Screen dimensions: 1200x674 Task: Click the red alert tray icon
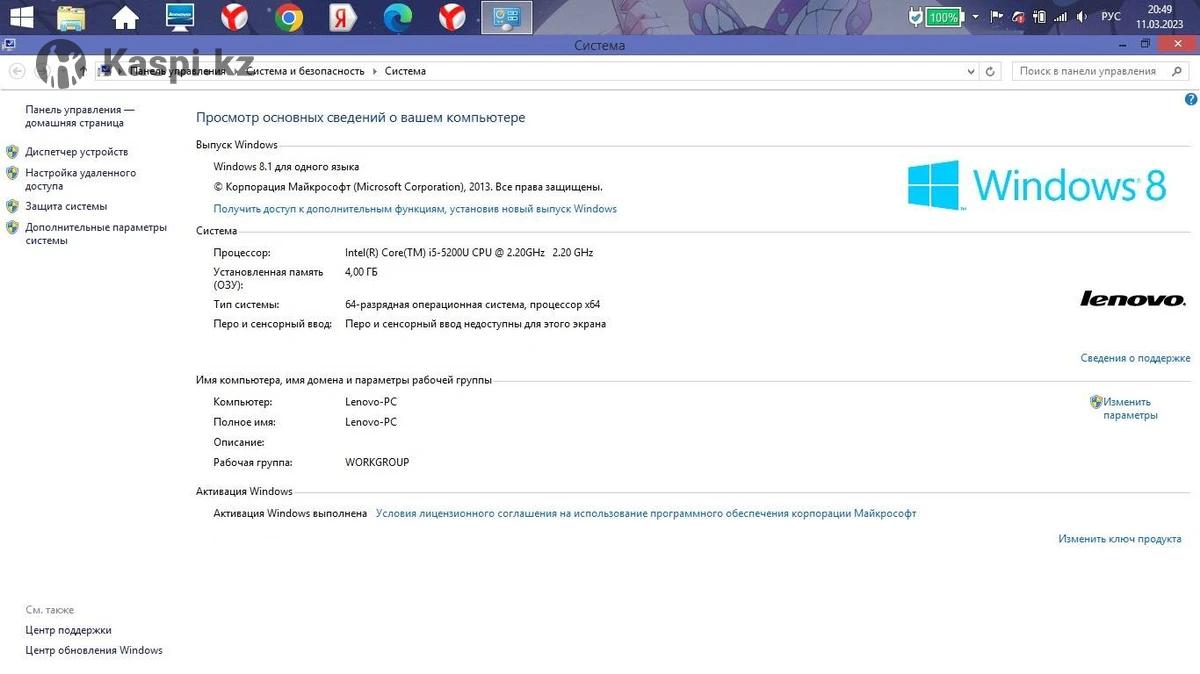[1019, 17]
